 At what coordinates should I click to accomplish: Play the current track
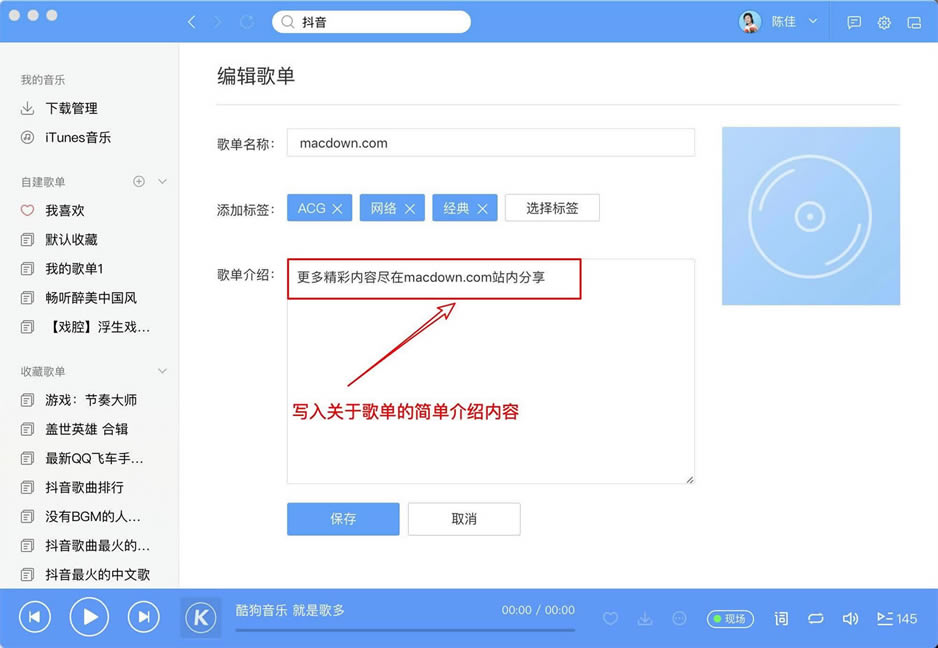[89, 617]
